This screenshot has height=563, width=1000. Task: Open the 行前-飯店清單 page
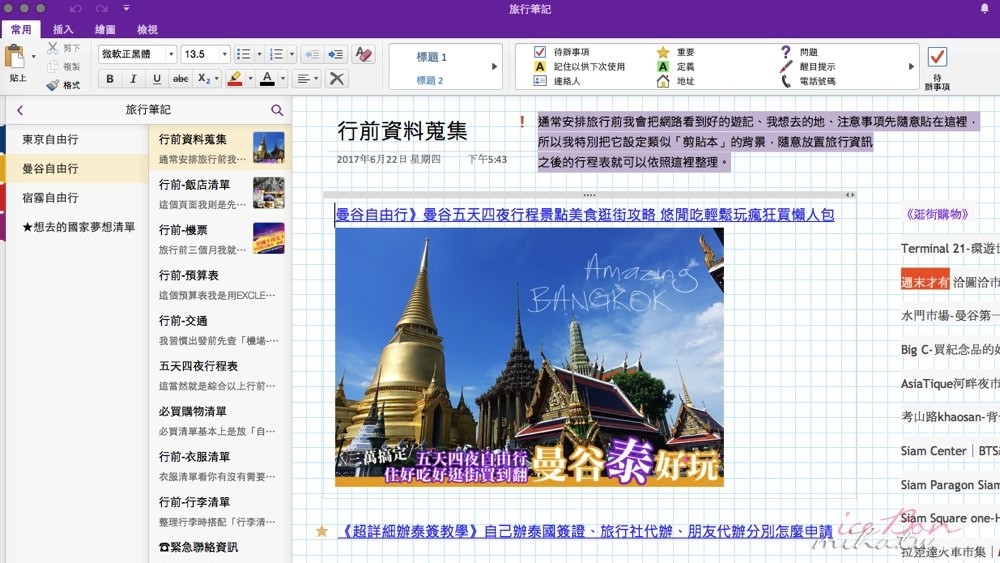(x=220, y=193)
